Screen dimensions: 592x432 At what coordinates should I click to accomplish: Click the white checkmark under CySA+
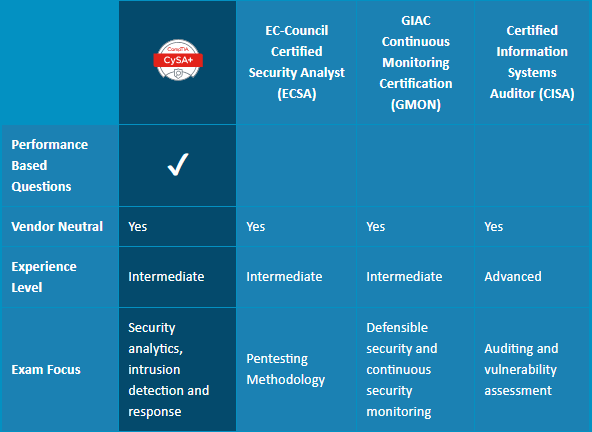pos(178,164)
